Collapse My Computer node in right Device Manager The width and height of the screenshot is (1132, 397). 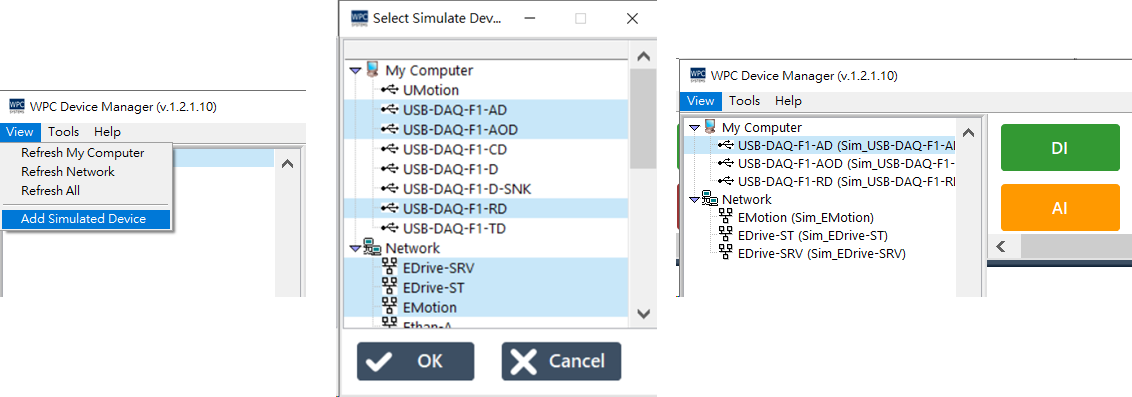[694, 128]
